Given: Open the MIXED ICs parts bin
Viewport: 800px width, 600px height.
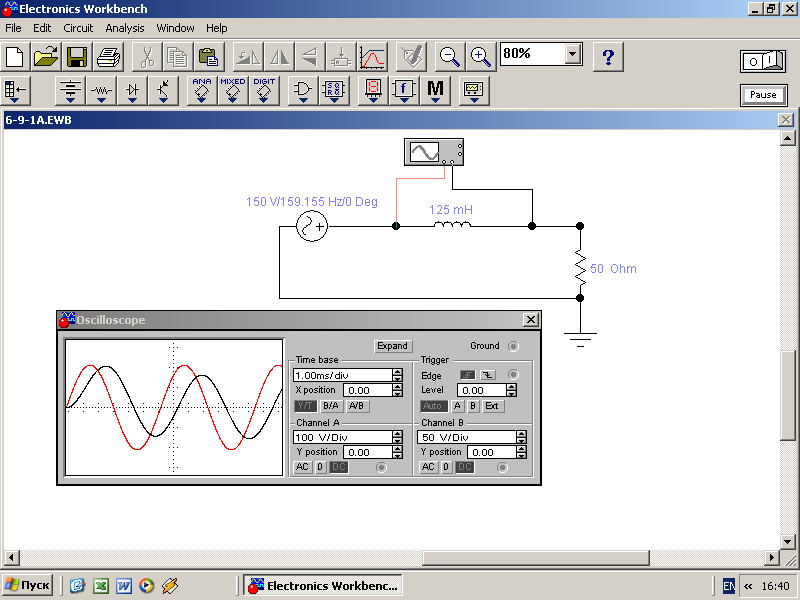Looking at the screenshot, I should [x=233, y=91].
